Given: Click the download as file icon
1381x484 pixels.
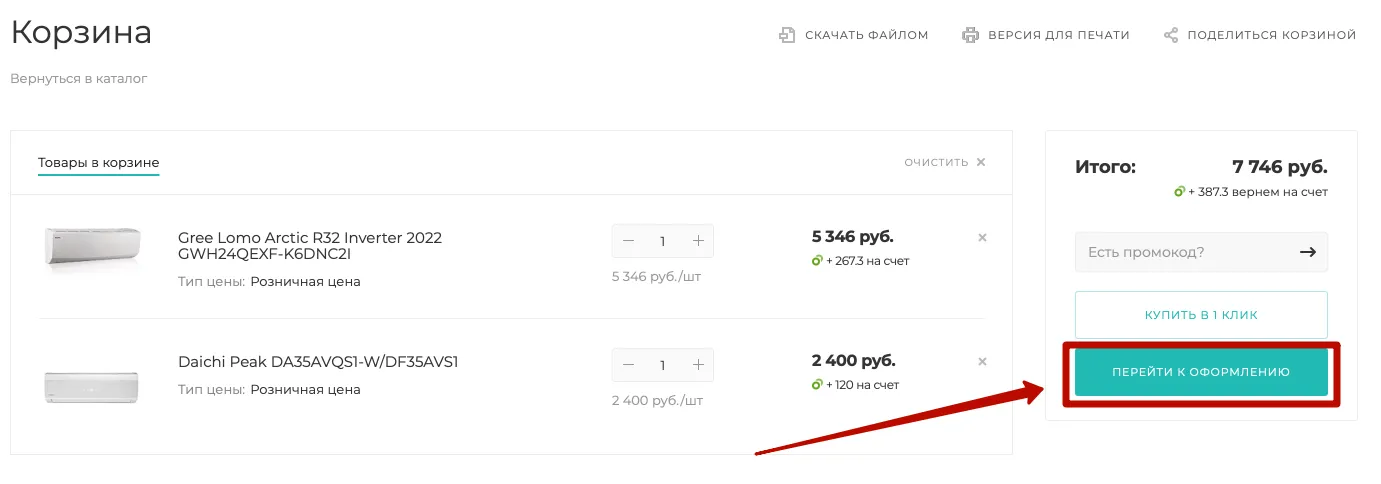Looking at the screenshot, I should [787, 35].
